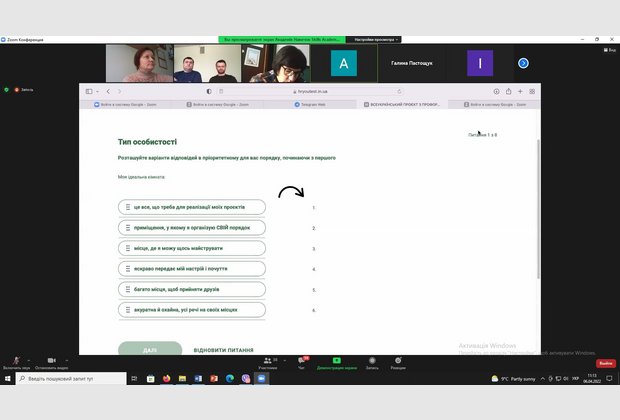
Task: Expand the arrow beside participants button
Action: 285,360
